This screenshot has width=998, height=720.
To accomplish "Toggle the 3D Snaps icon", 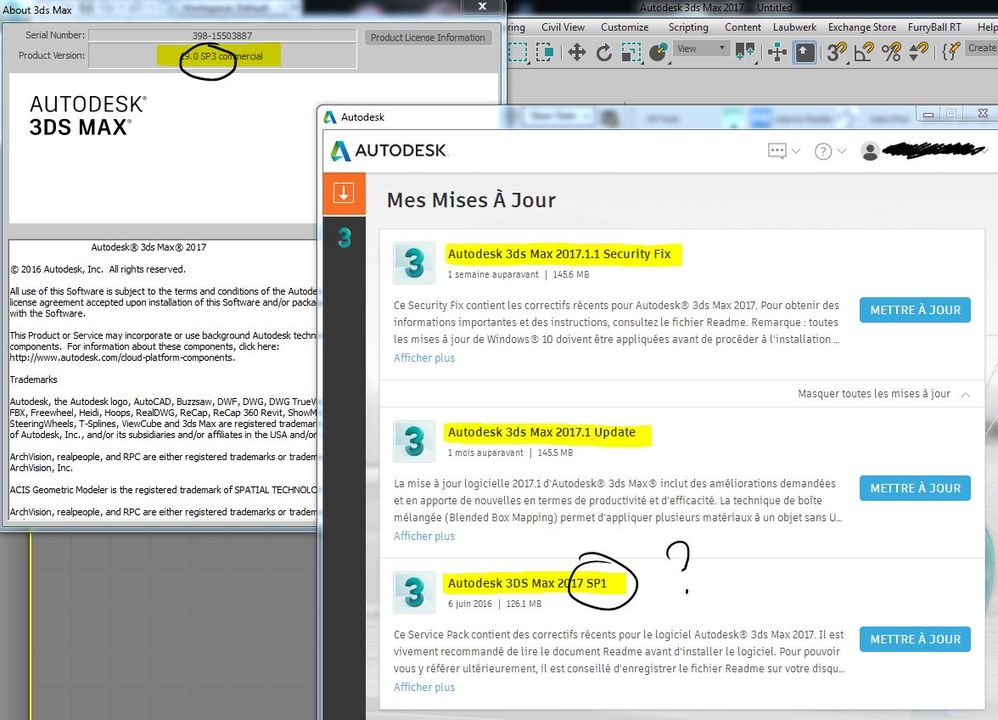I will click(x=837, y=52).
